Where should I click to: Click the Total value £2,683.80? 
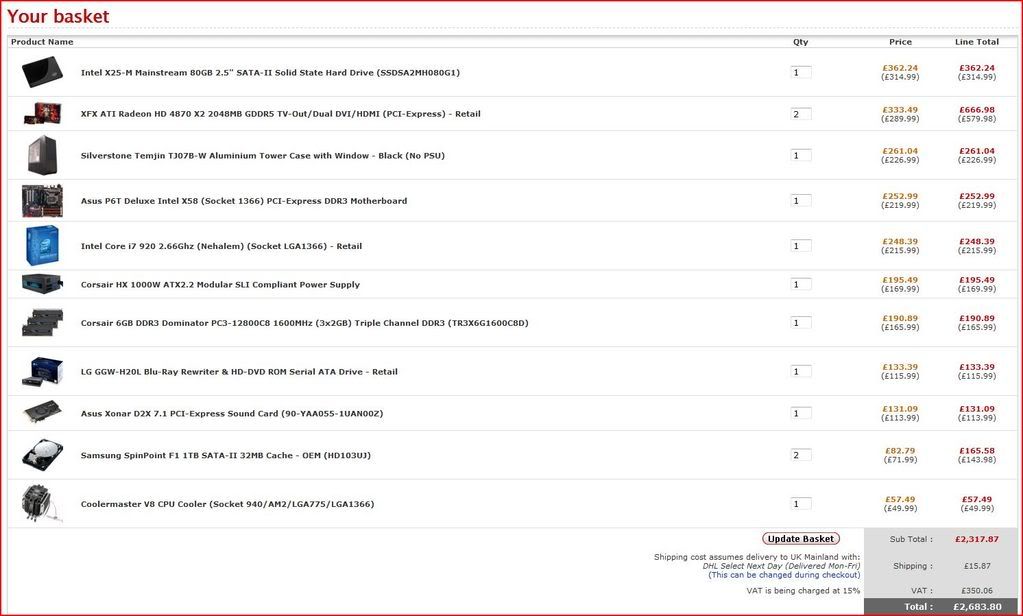pos(977,607)
